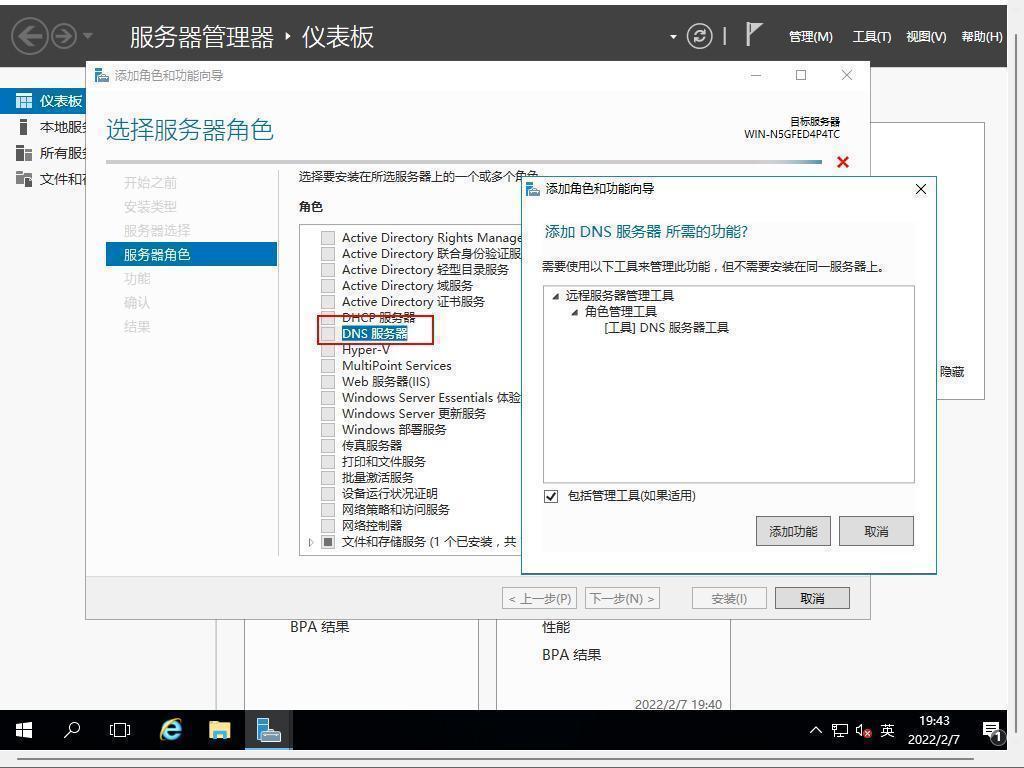
Task: Select Active Directory 轻型目录服务 role text
Action: pyautogui.click(x=424, y=270)
